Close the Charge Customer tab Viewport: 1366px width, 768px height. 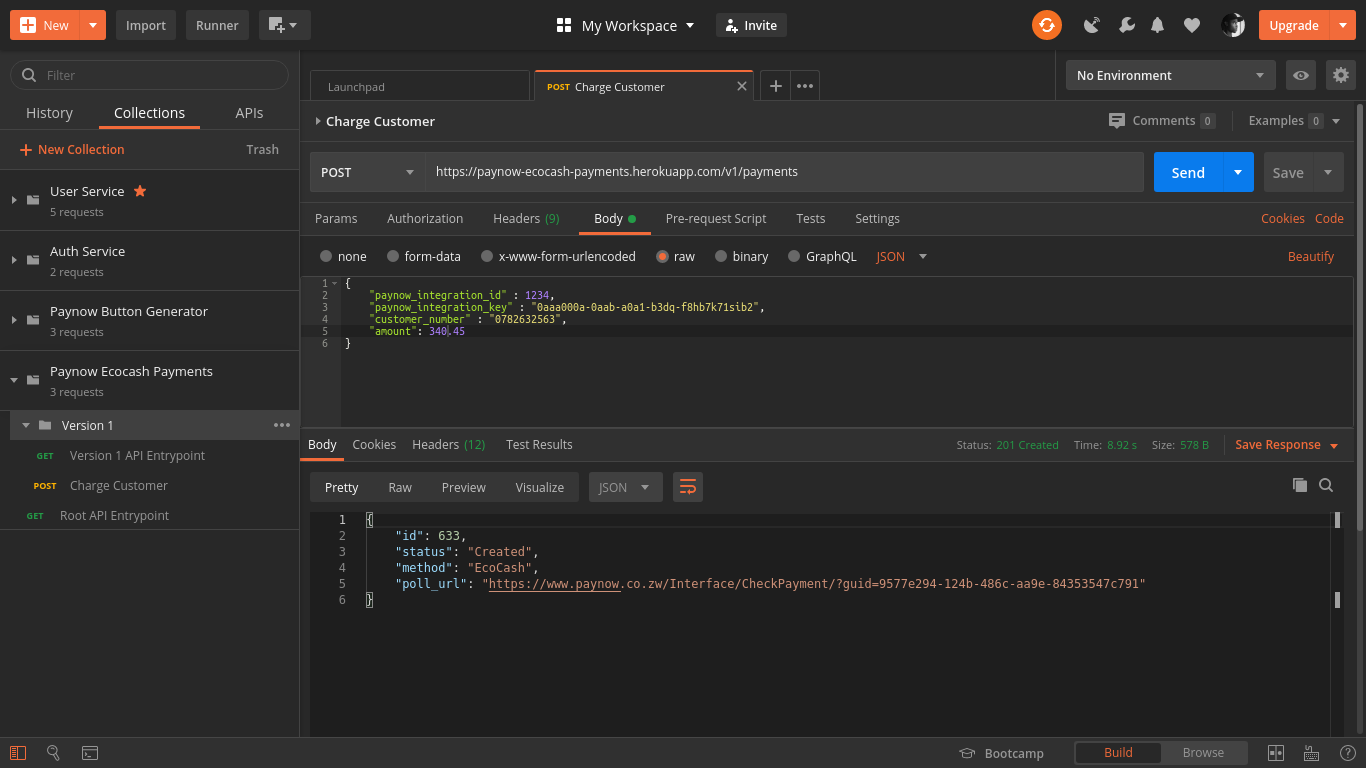click(742, 86)
